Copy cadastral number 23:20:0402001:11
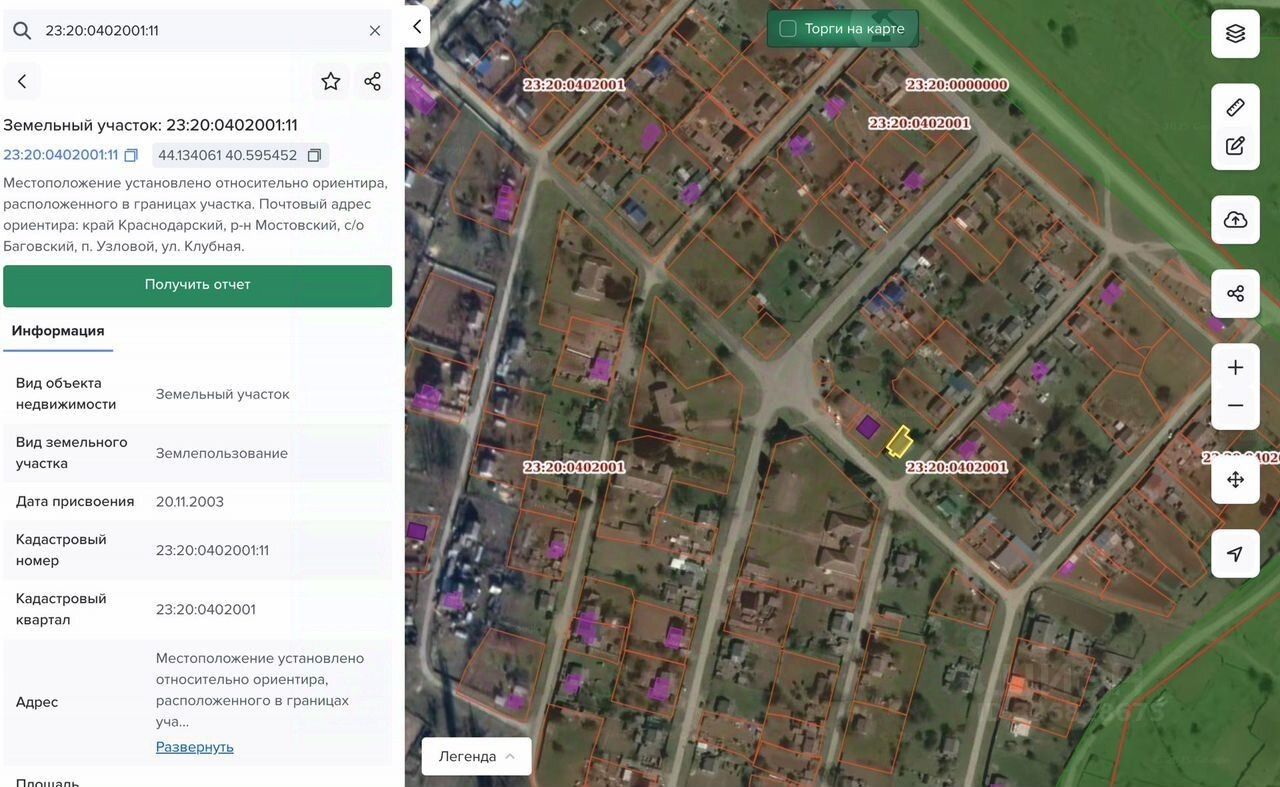1280x787 pixels. coord(131,155)
